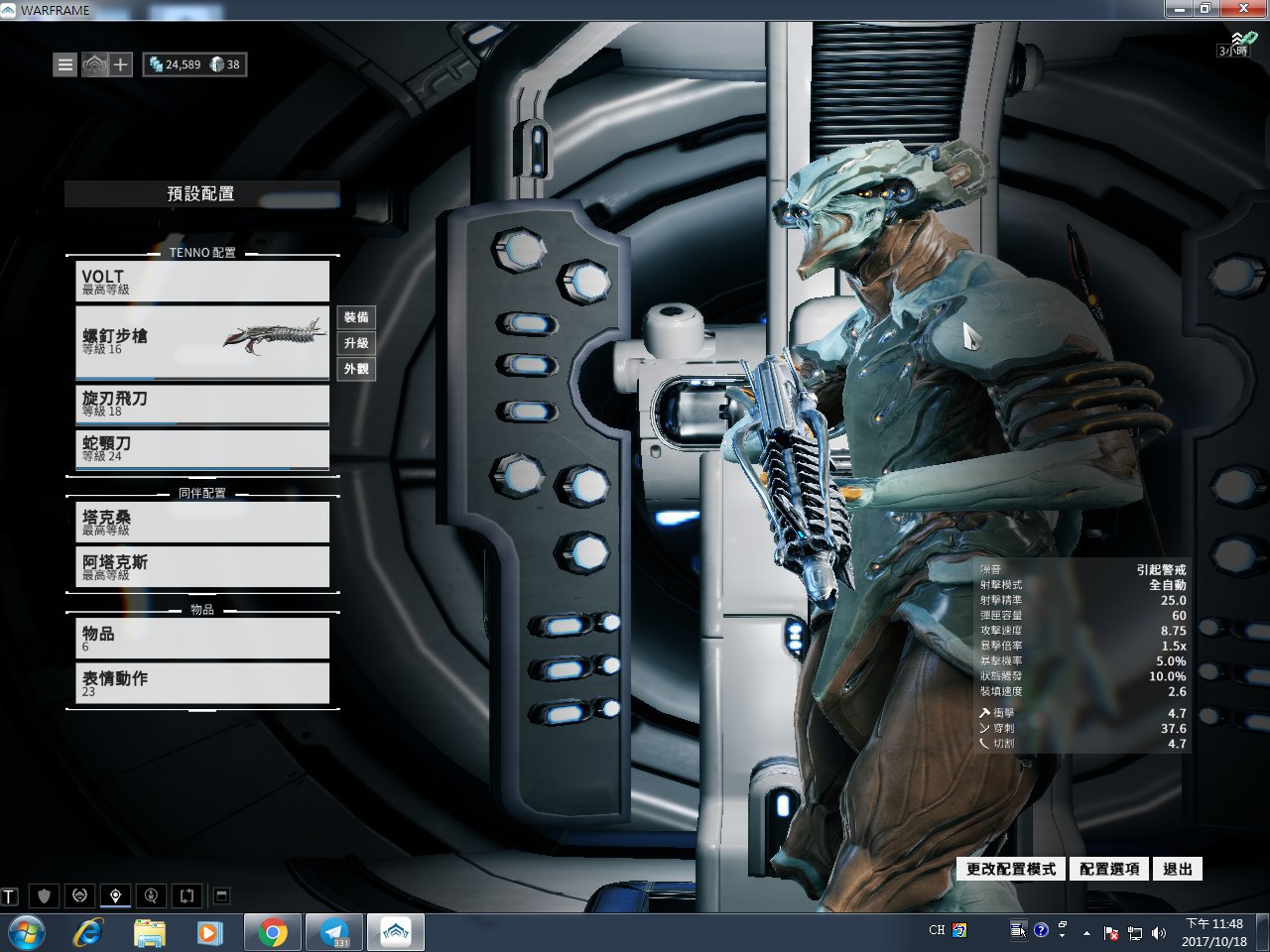Open Telegram from the taskbar
Screen dimensions: 1270x952
(x=334, y=932)
